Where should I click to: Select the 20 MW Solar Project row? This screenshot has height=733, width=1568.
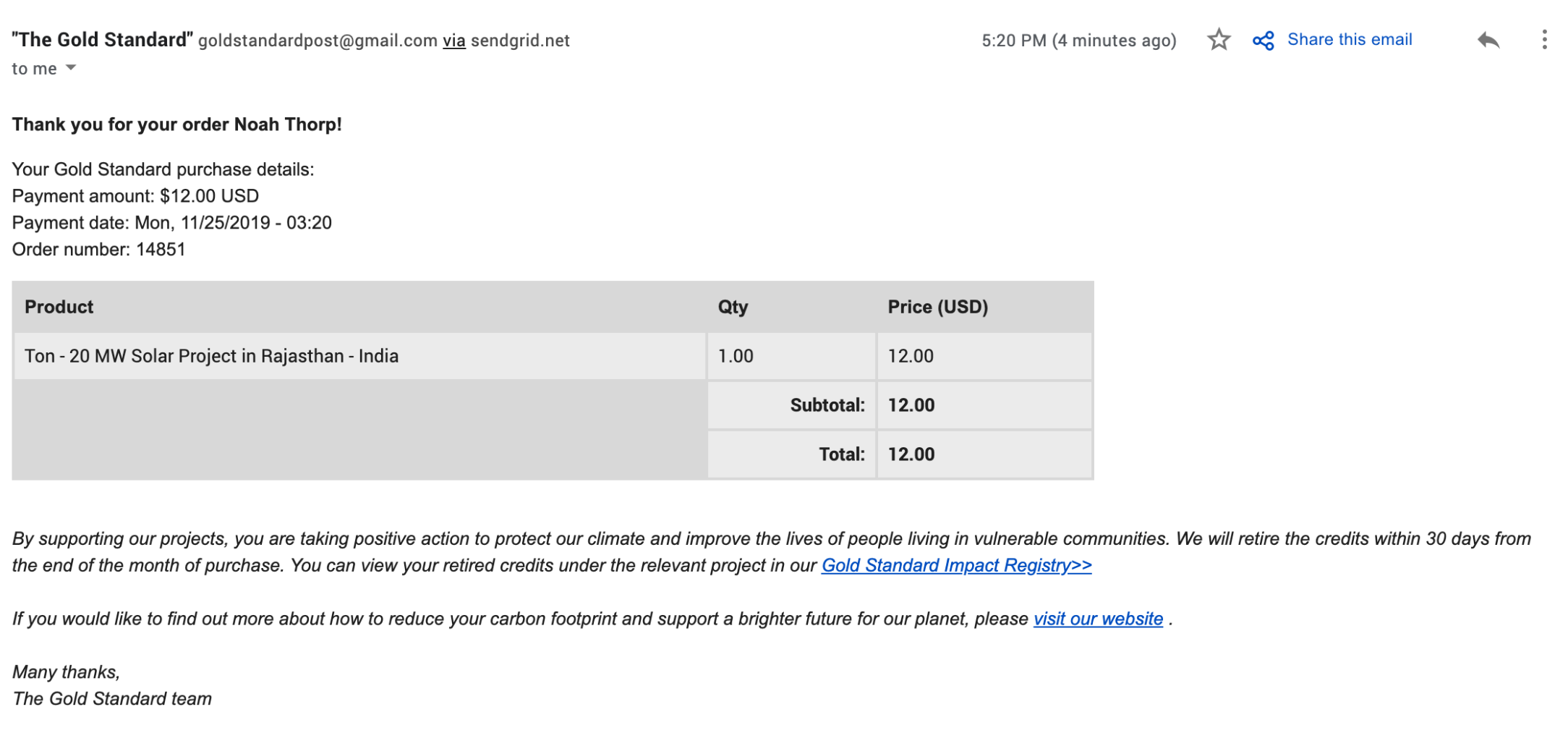211,356
